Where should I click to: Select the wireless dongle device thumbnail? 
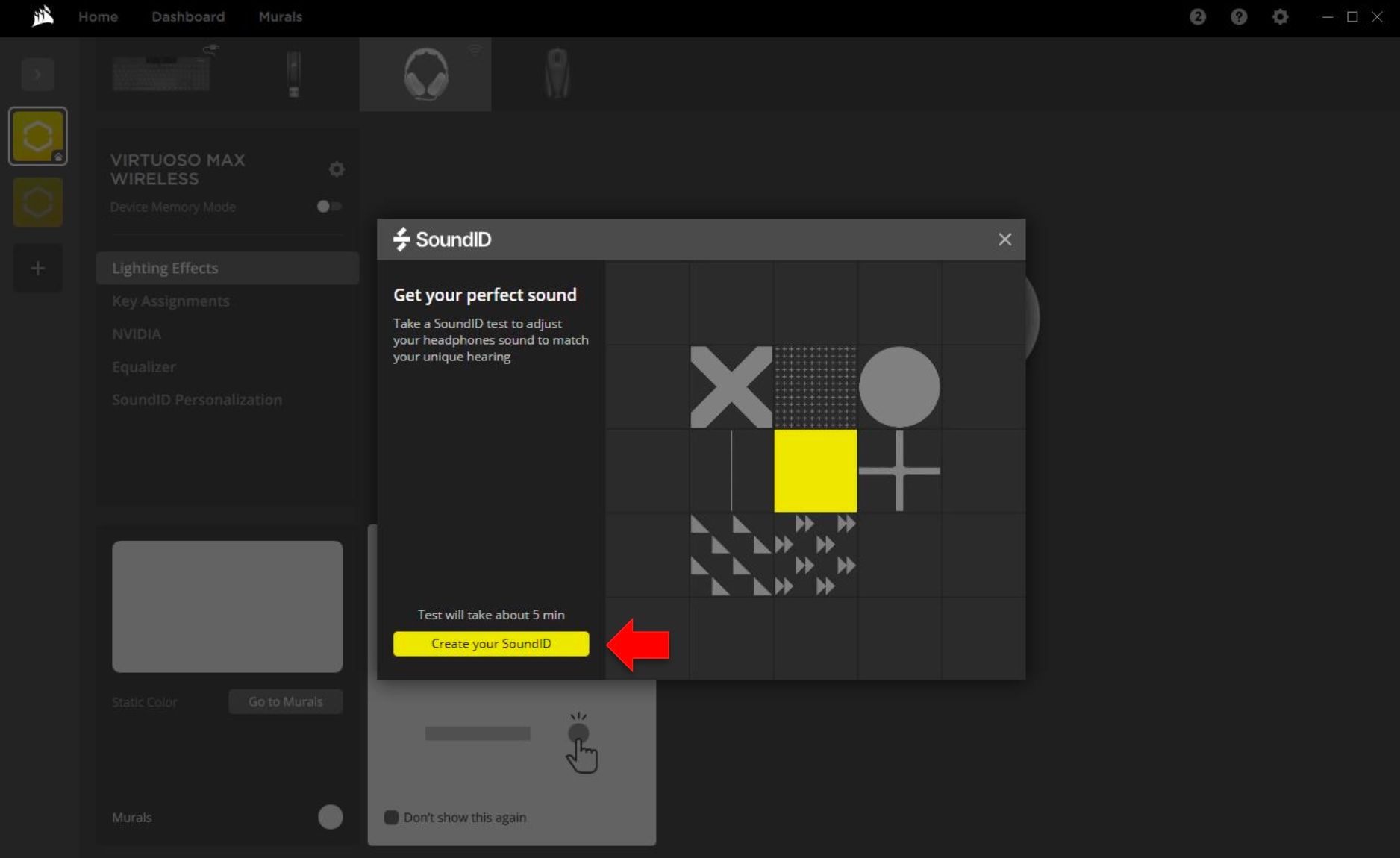294,74
